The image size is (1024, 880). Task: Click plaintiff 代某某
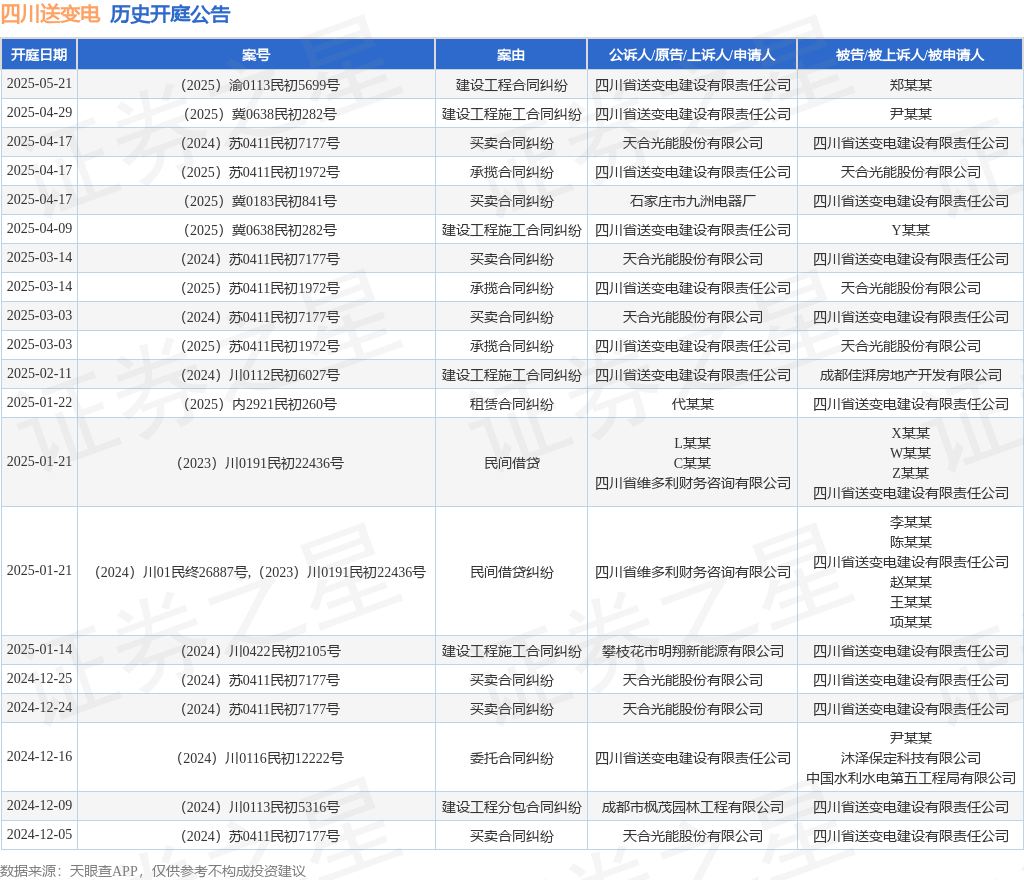point(692,404)
